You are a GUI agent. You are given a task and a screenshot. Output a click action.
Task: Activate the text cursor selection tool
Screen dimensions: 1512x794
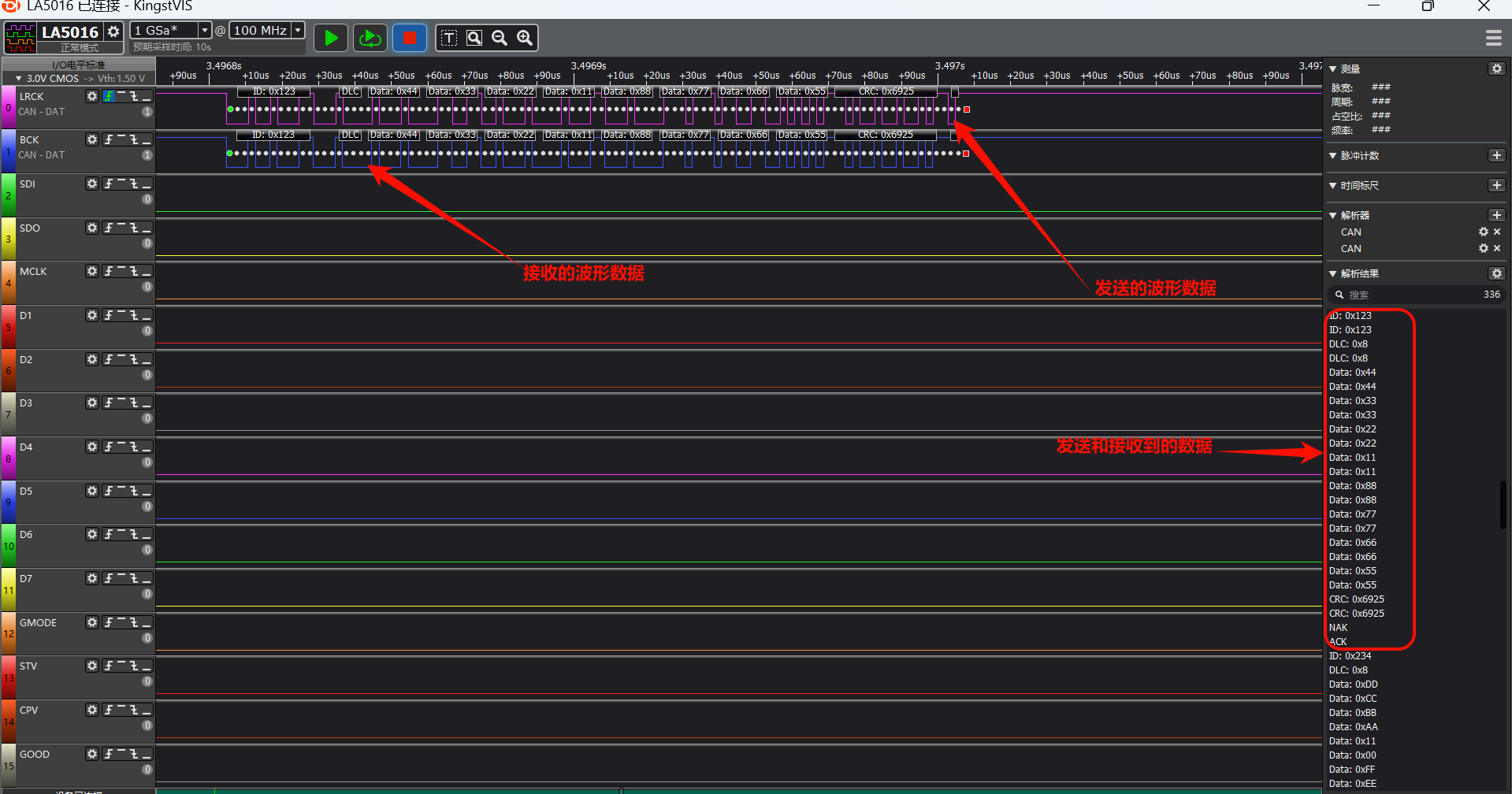pos(449,38)
